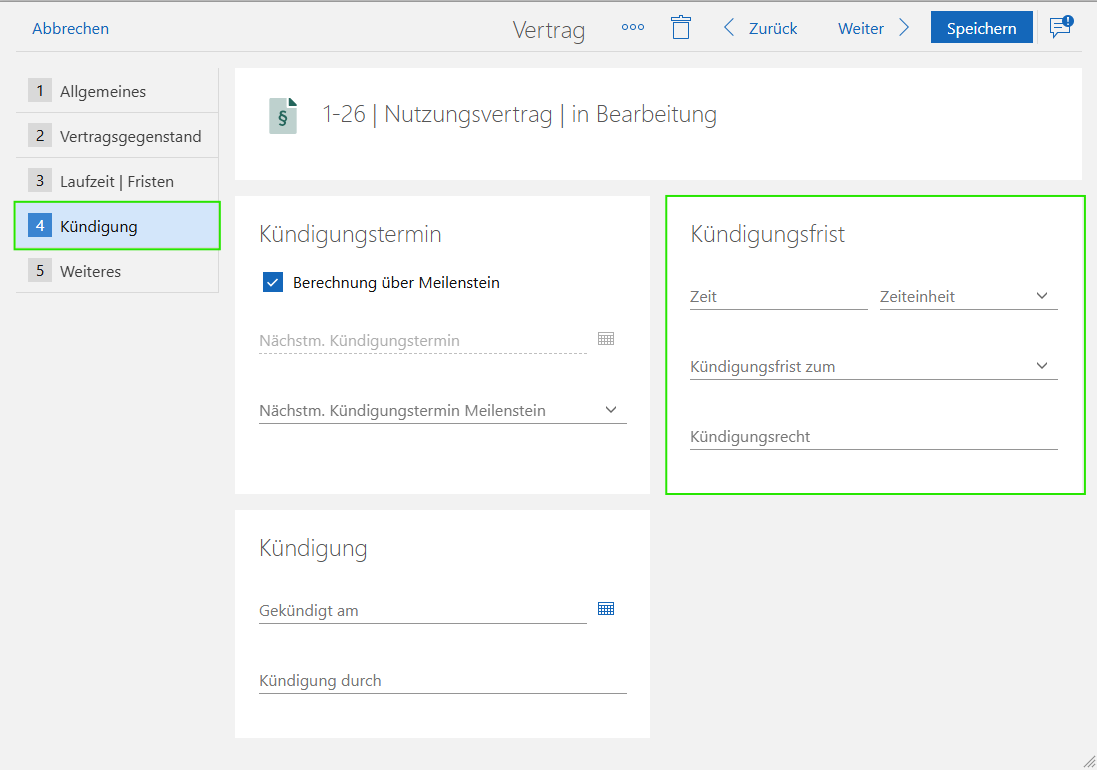Select step 4 Kündigung

pos(118,226)
